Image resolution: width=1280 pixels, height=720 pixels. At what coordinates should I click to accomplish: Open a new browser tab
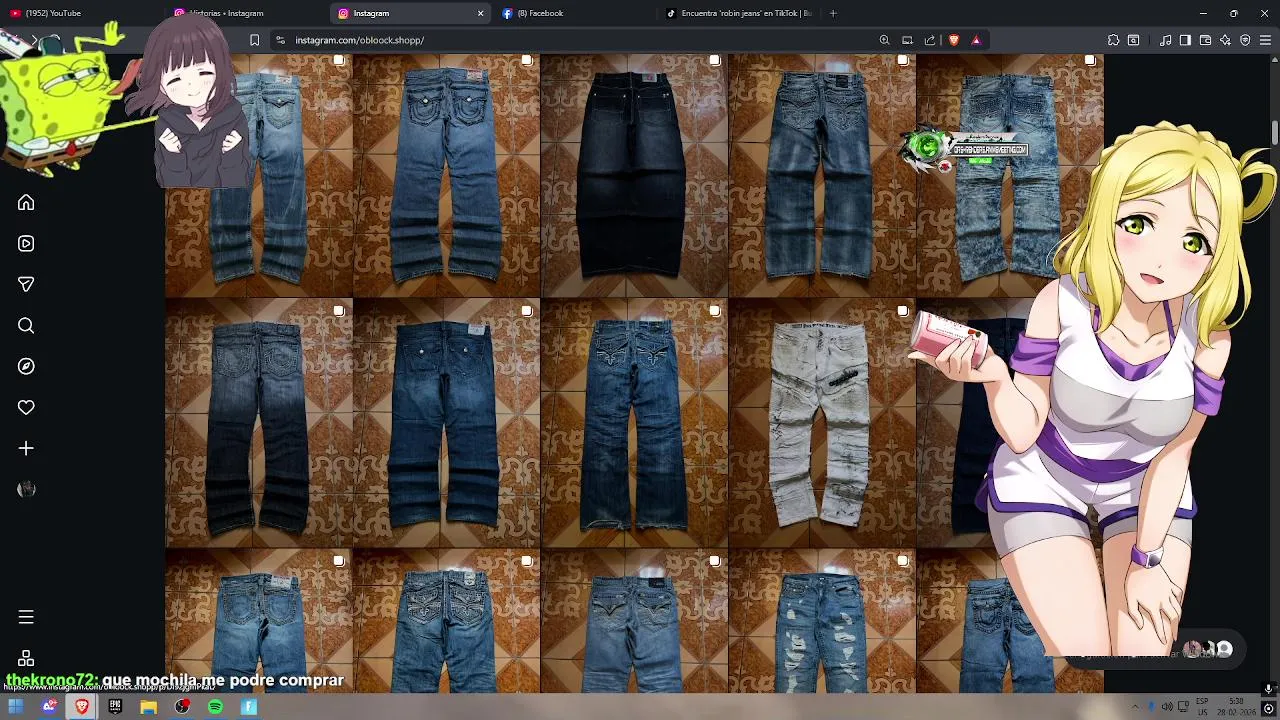833,13
